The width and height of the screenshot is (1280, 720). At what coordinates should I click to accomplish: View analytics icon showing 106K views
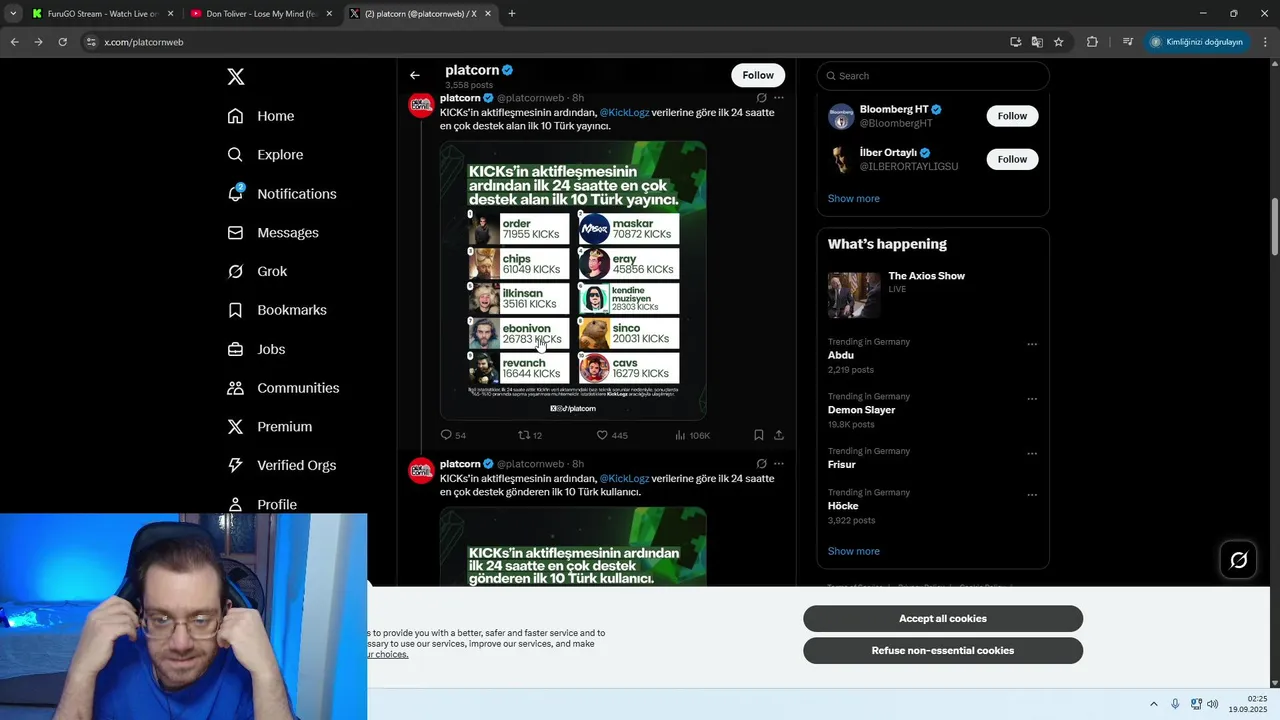(x=680, y=435)
